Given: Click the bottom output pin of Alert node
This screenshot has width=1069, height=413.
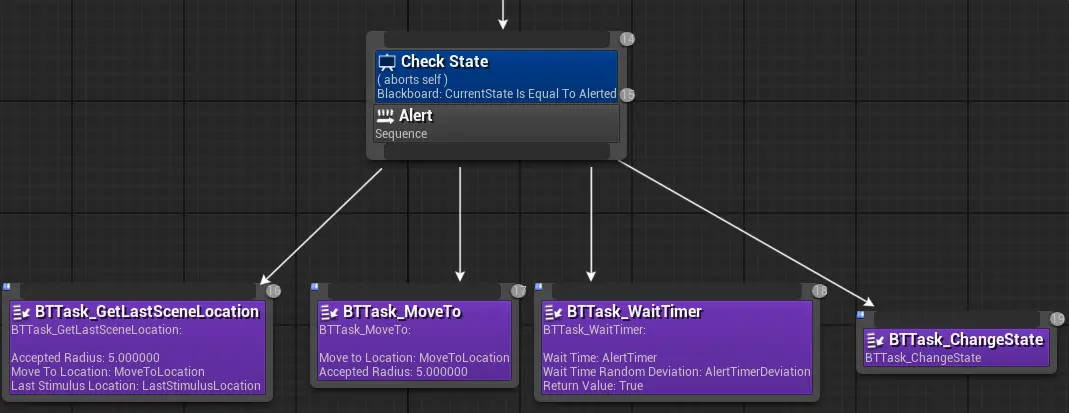Looking at the screenshot, I should 496,151.
